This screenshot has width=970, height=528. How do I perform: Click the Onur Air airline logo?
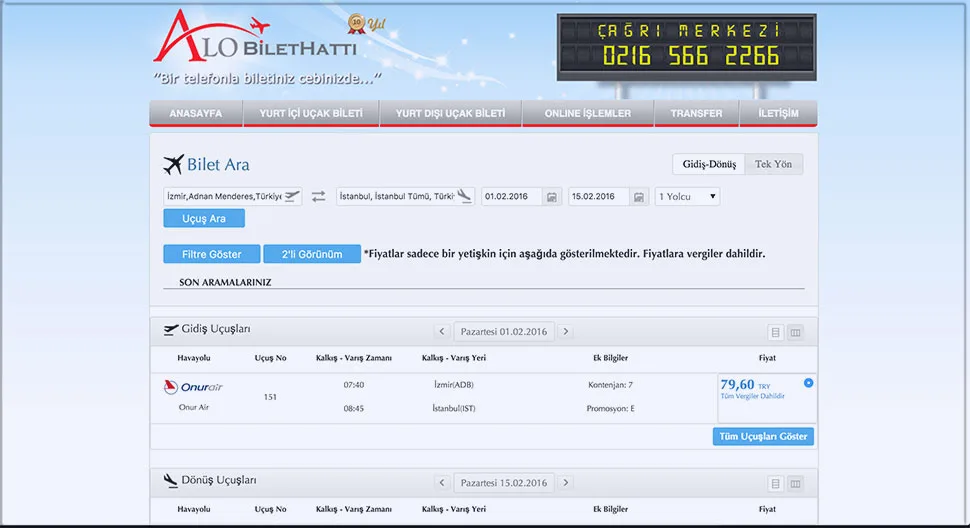tap(193, 387)
